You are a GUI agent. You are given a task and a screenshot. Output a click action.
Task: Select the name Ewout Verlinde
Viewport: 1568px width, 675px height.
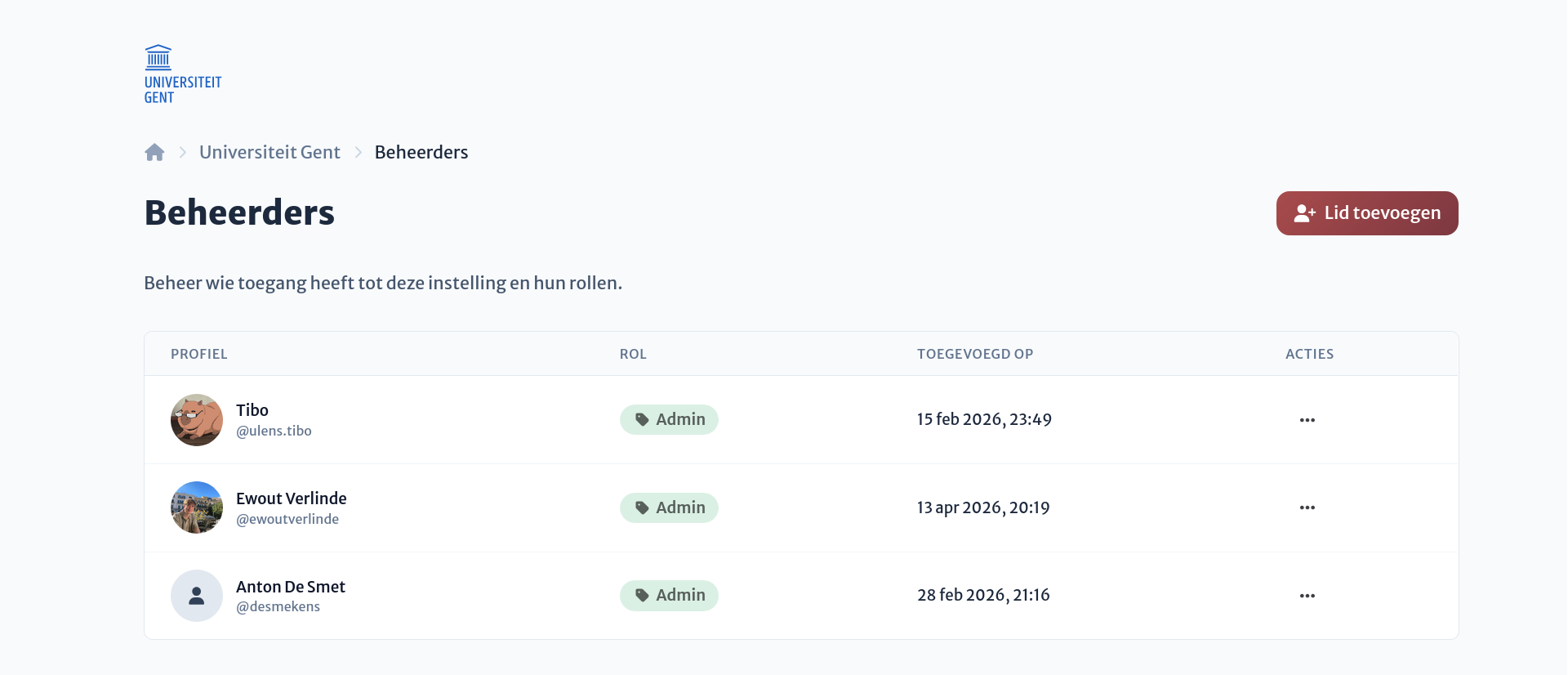pyautogui.click(x=292, y=498)
